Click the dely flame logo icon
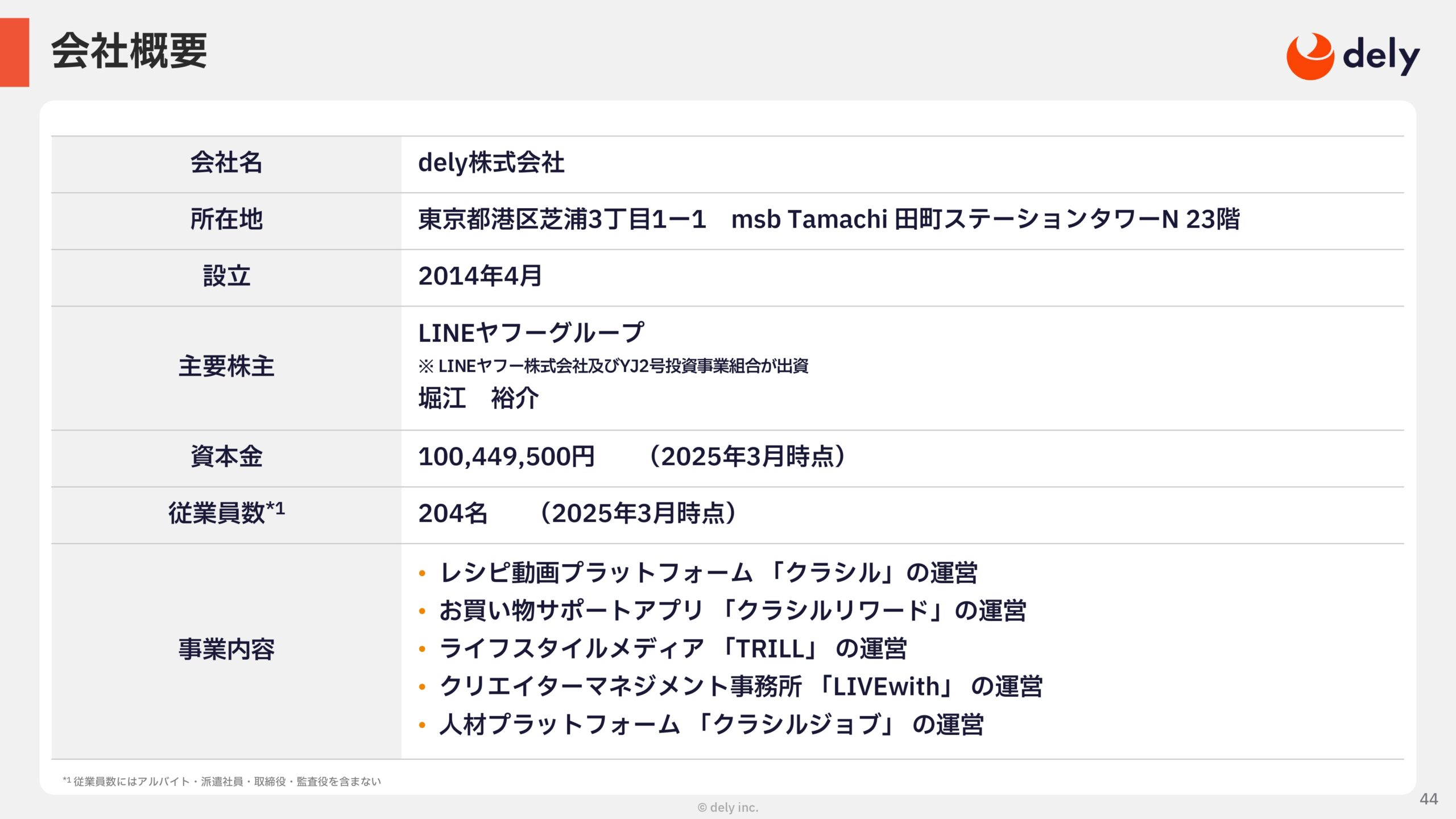1456x819 pixels. coord(1310,56)
